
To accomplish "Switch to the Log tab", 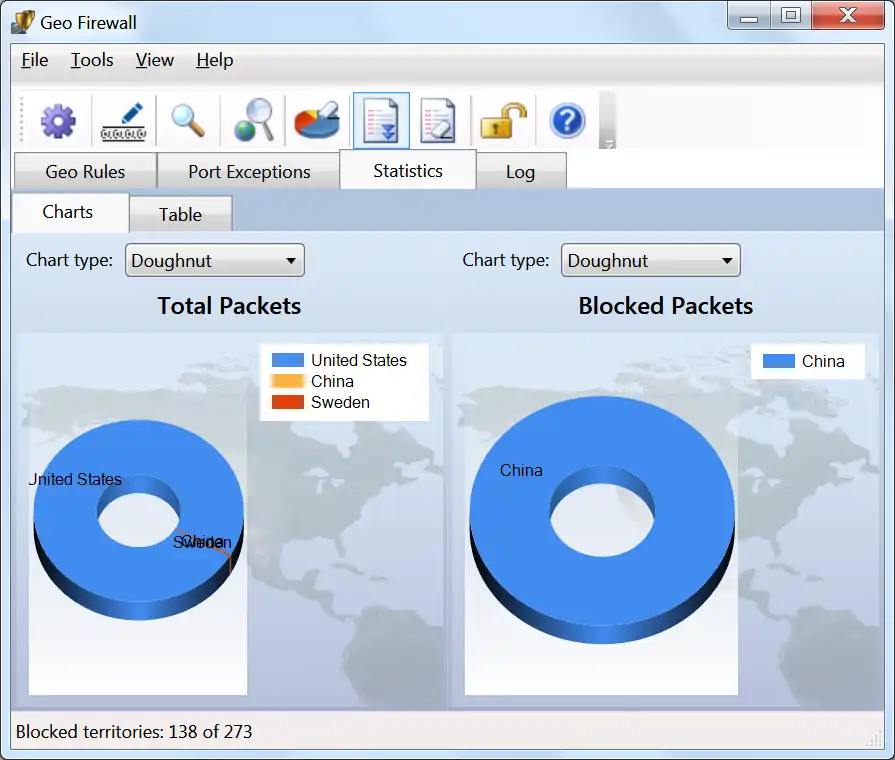I will coord(521,171).
